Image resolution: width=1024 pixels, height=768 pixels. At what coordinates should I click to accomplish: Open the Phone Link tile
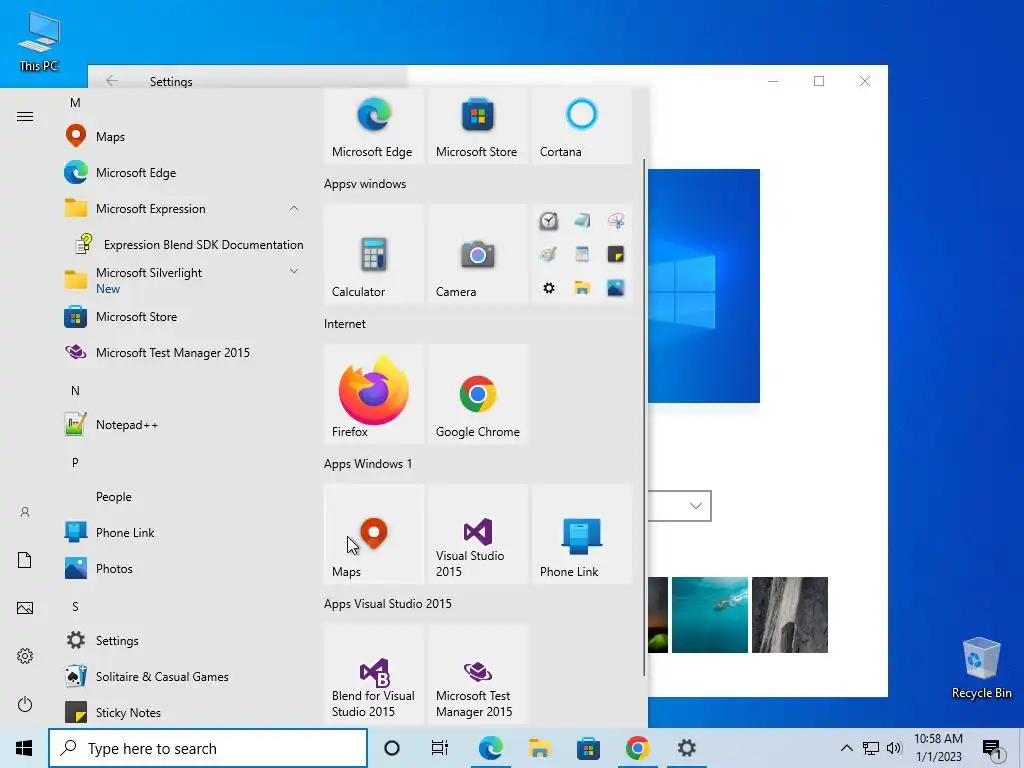(x=581, y=534)
